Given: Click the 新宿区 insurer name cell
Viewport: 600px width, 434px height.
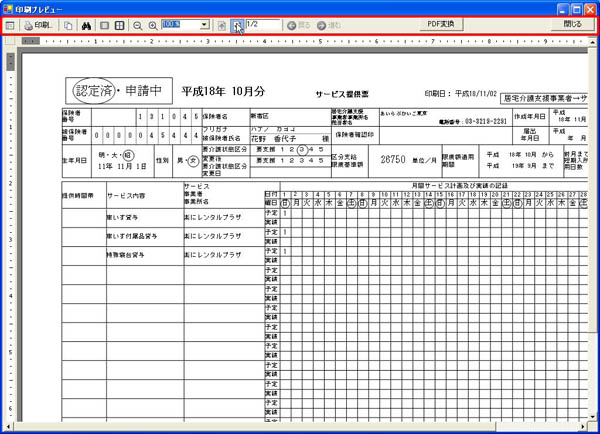Looking at the screenshot, I should point(260,116).
